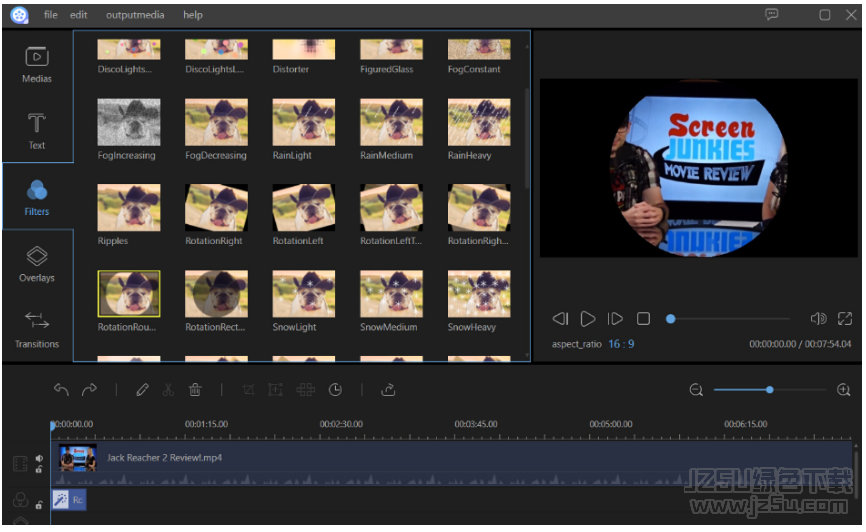Open the Overlays panel
The image size is (866, 532).
click(36, 264)
